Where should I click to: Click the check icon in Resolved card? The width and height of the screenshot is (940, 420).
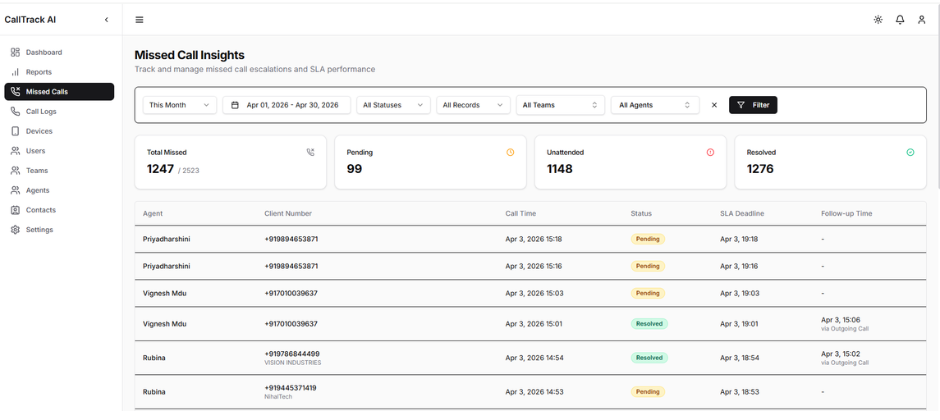click(x=910, y=152)
